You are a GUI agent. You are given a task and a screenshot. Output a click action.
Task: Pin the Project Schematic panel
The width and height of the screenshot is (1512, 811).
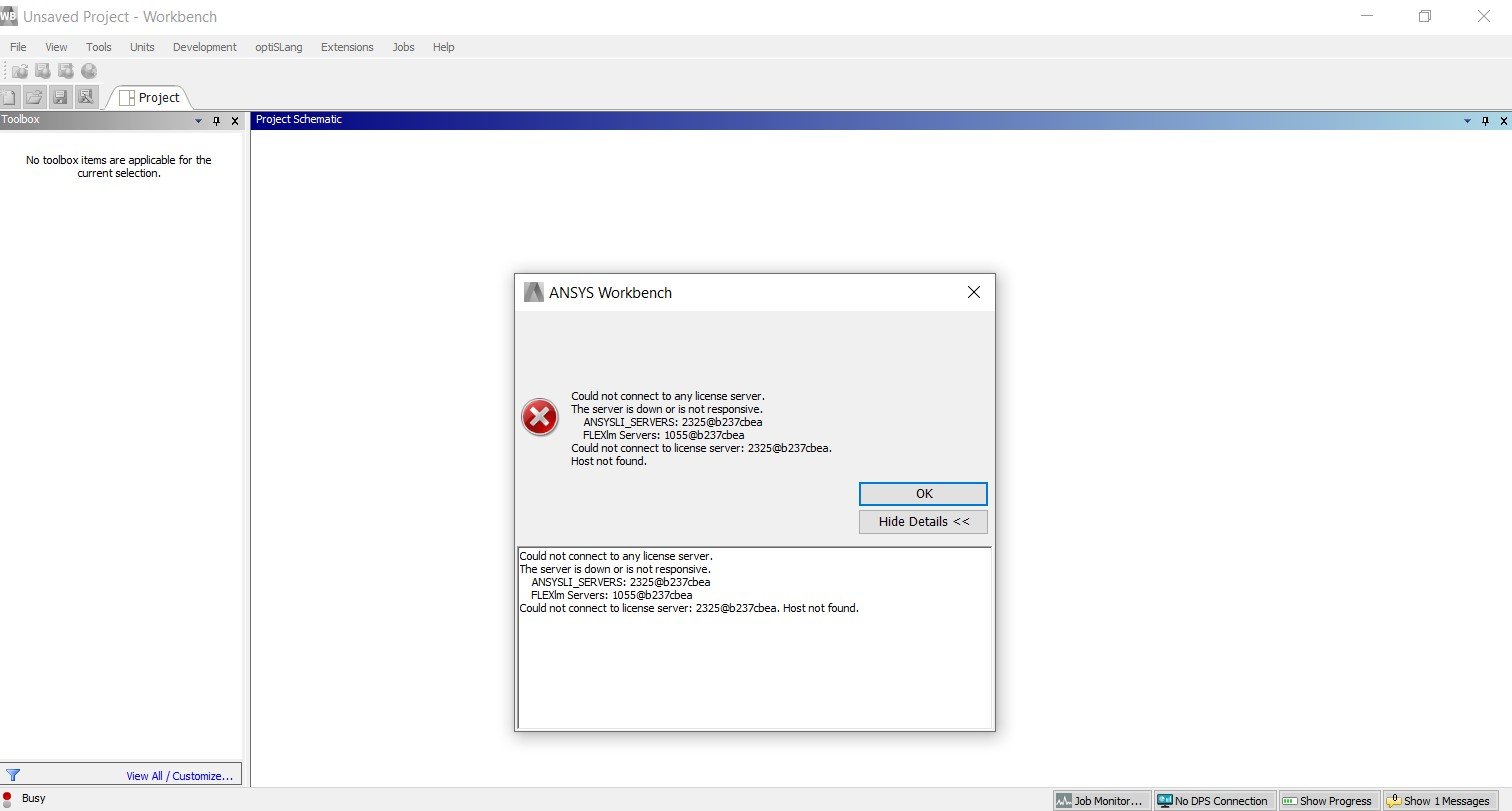pyautogui.click(x=1484, y=121)
